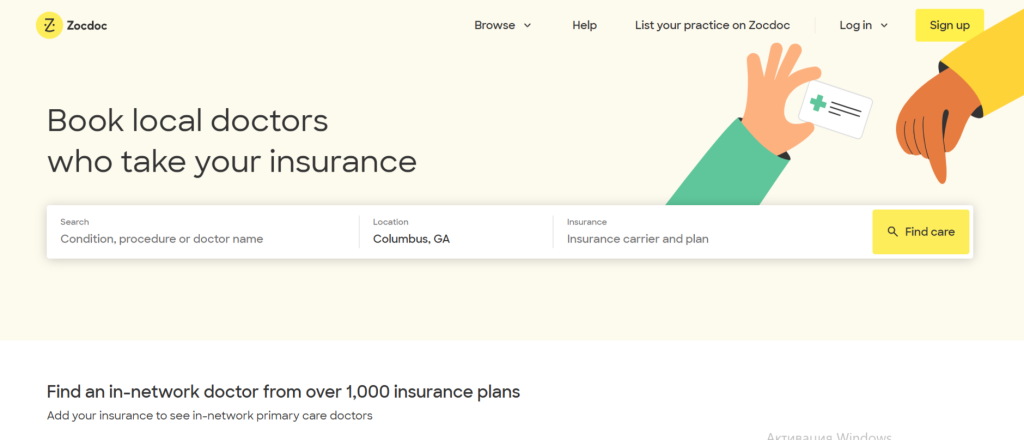The width and height of the screenshot is (1024, 440).
Task: Click the magnifying glass icon in Find care
Action: (x=893, y=232)
